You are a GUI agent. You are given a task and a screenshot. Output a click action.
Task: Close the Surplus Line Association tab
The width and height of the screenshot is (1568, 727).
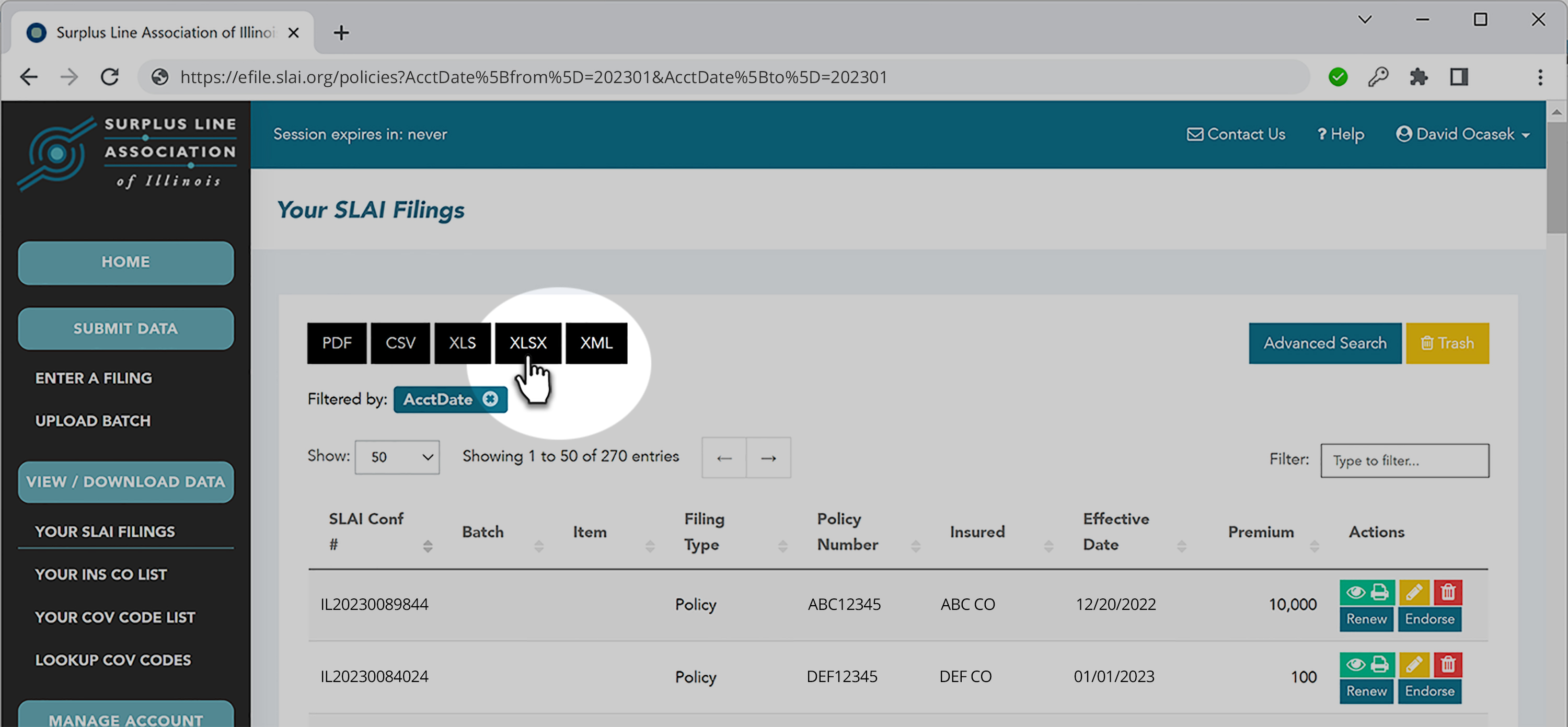click(x=293, y=33)
